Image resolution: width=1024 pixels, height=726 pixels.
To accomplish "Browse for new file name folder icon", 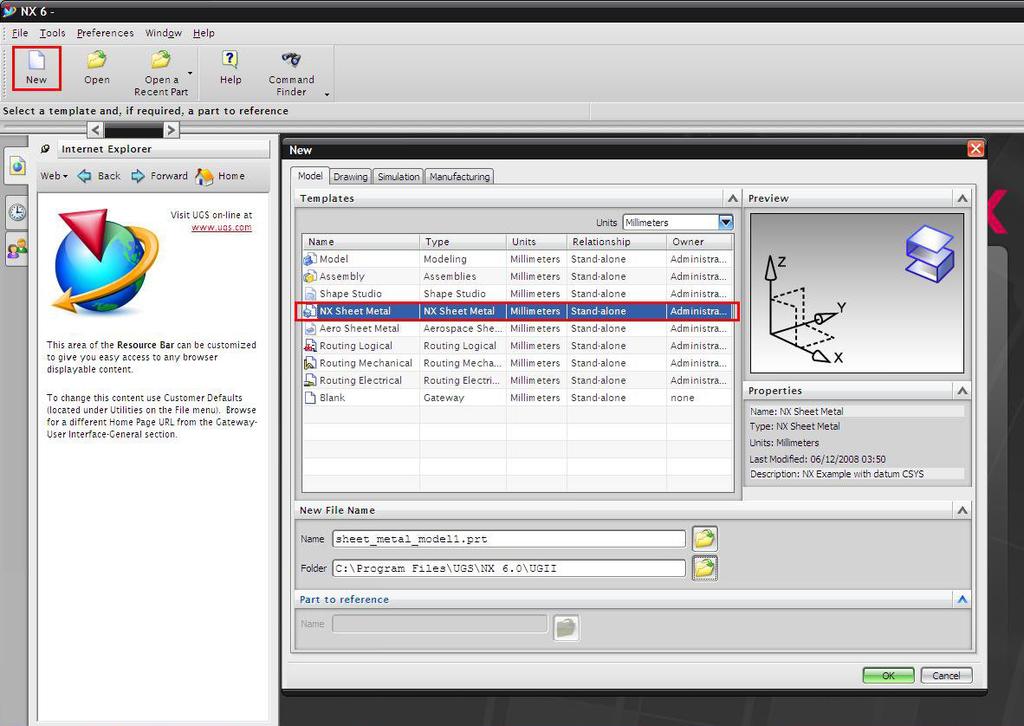I will click(705, 539).
